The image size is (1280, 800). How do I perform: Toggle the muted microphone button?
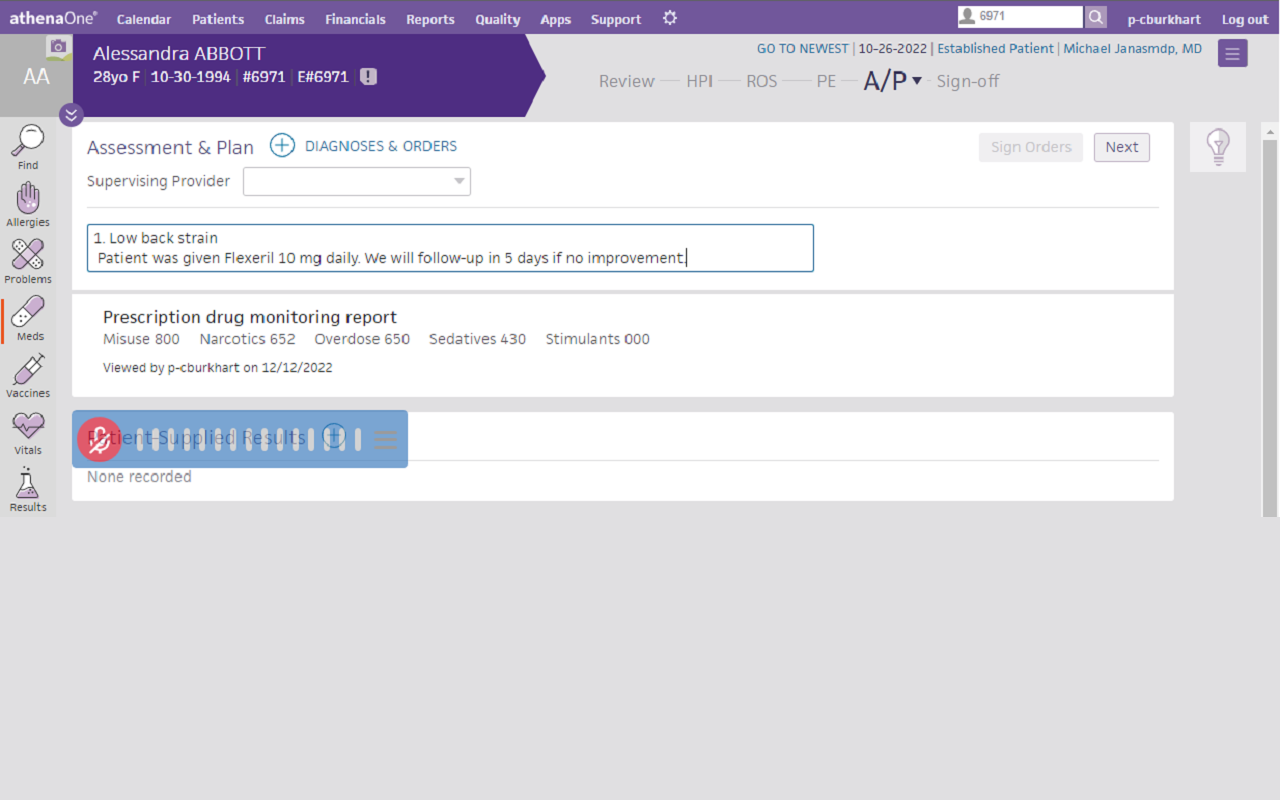click(x=99, y=439)
